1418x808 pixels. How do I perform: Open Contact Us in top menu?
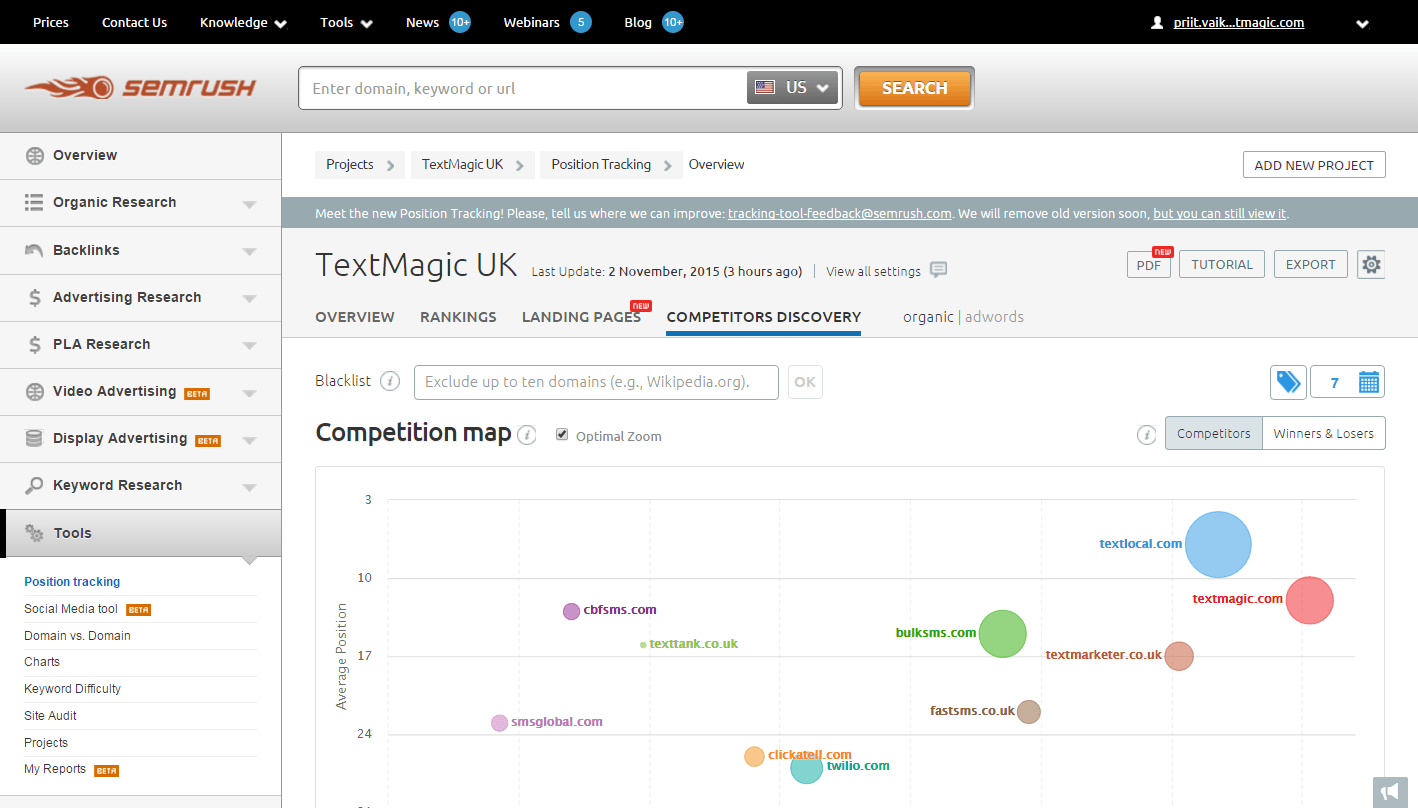(135, 22)
